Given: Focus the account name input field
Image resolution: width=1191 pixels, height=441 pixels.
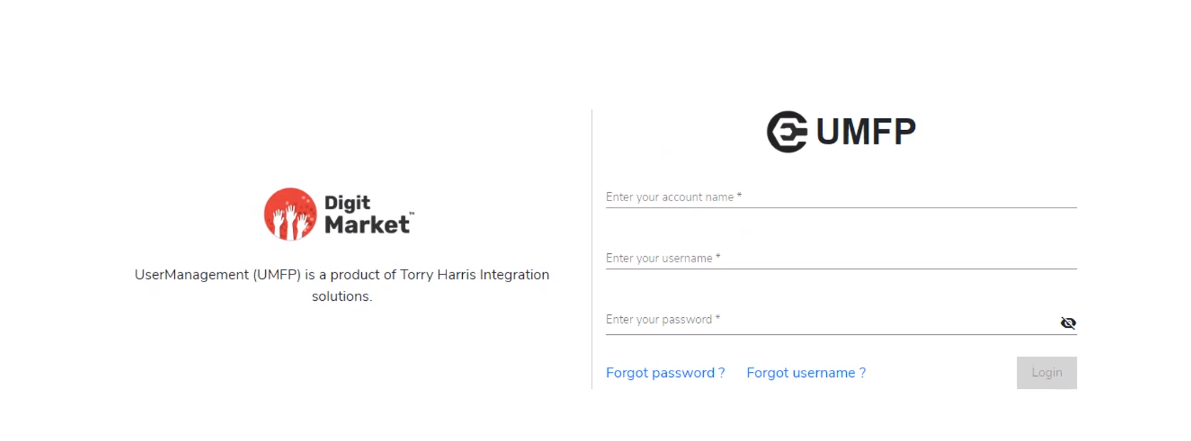Looking at the screenshot, I should (841, 197).
